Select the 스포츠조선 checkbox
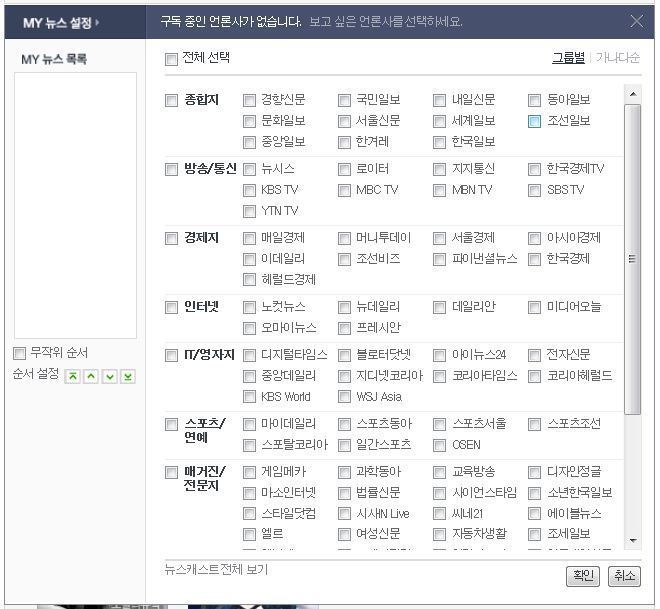660x609 pixels. 535,425
